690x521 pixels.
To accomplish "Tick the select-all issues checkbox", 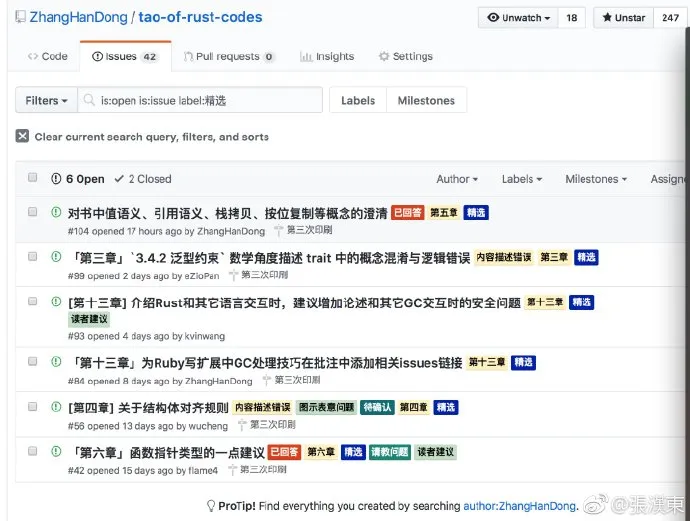I will pyautogui.click(x=33, y=177).
